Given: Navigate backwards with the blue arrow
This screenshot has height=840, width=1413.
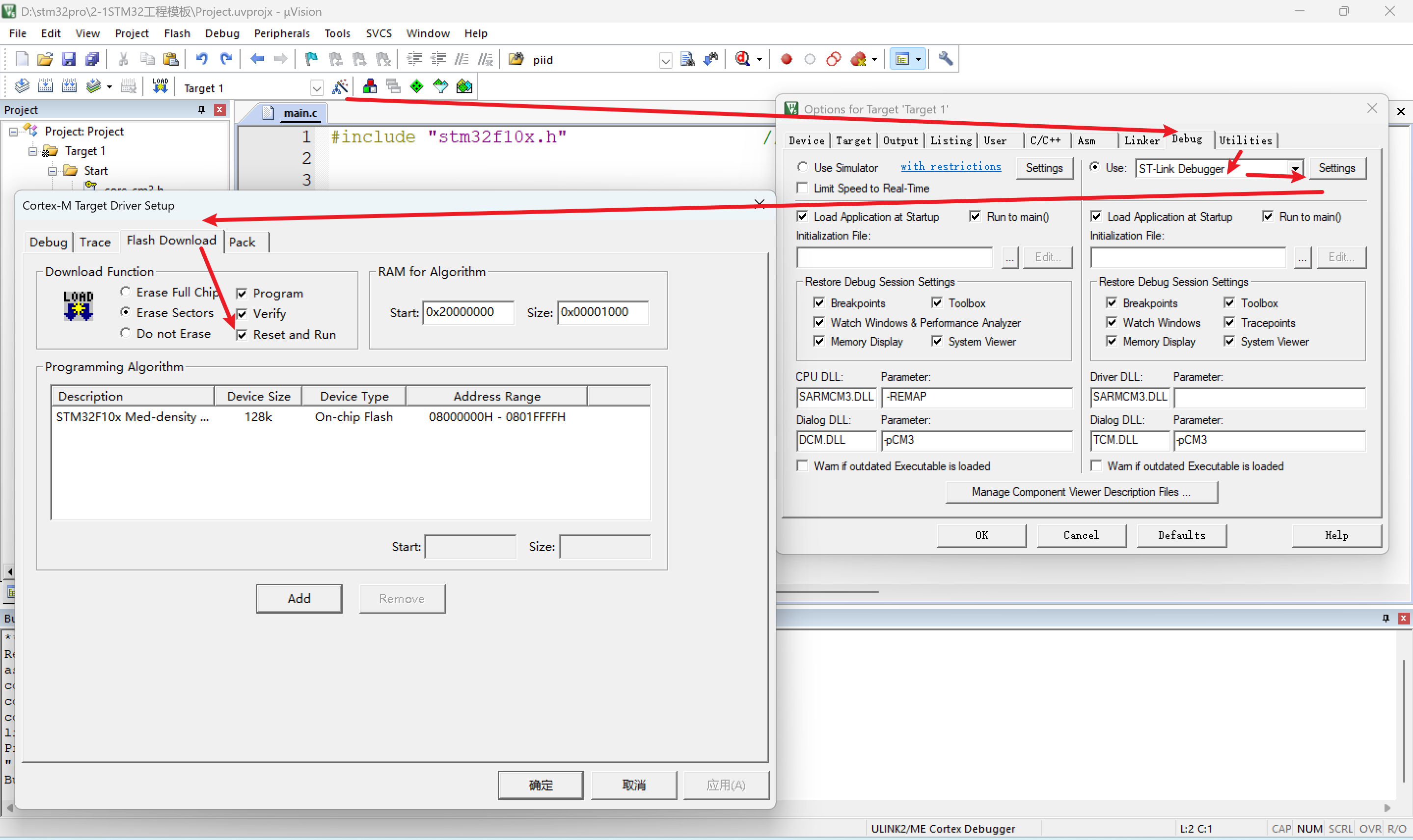Looking at the screenshot, I should tap(257, 59).
